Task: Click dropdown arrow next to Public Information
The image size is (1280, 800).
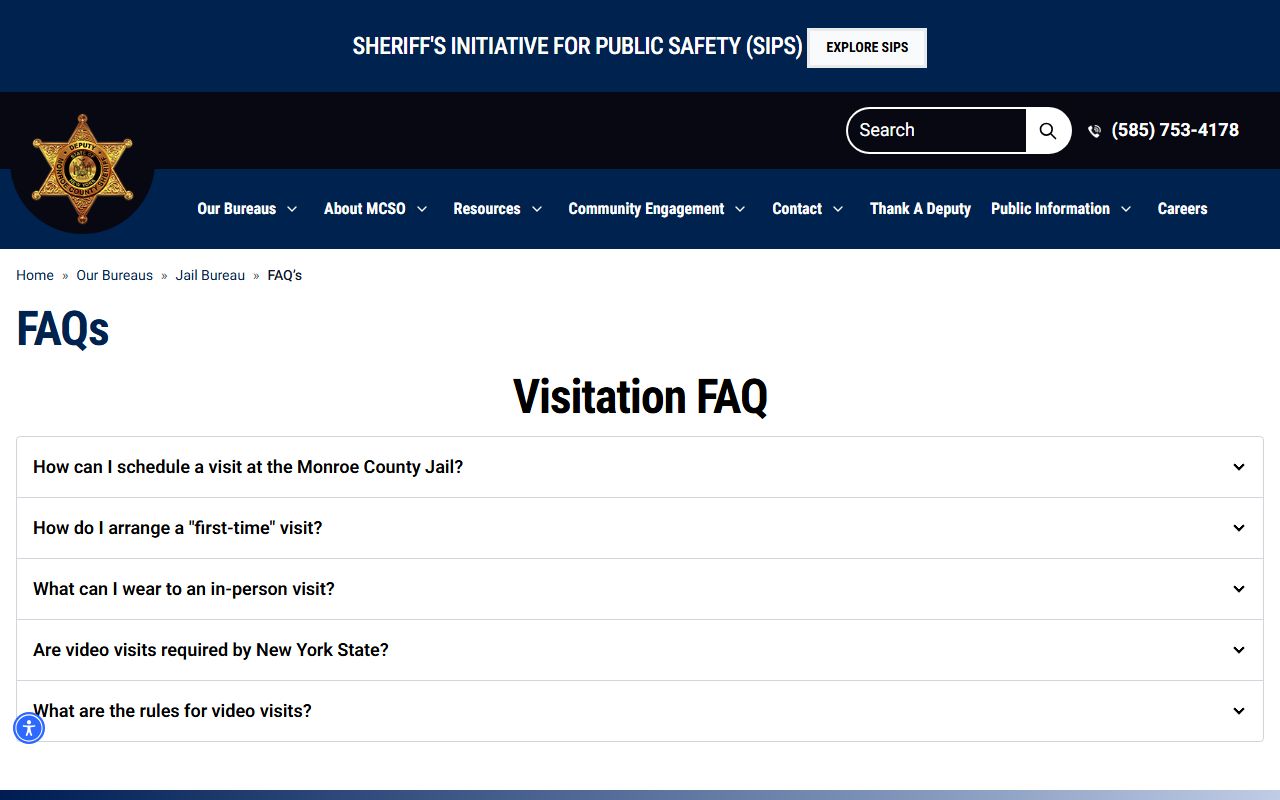Action: point(1126,209)
